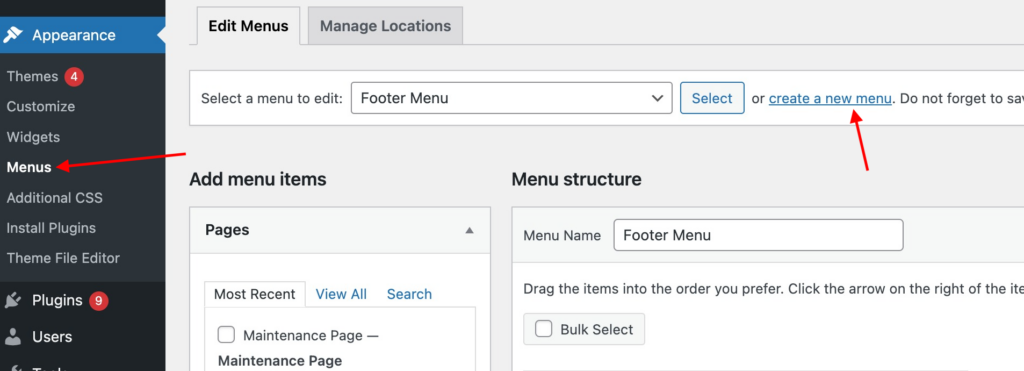Click the Menu structure heading
Image resolution: width=1024 pixels, height=371 pixels.
pos(576,179)
